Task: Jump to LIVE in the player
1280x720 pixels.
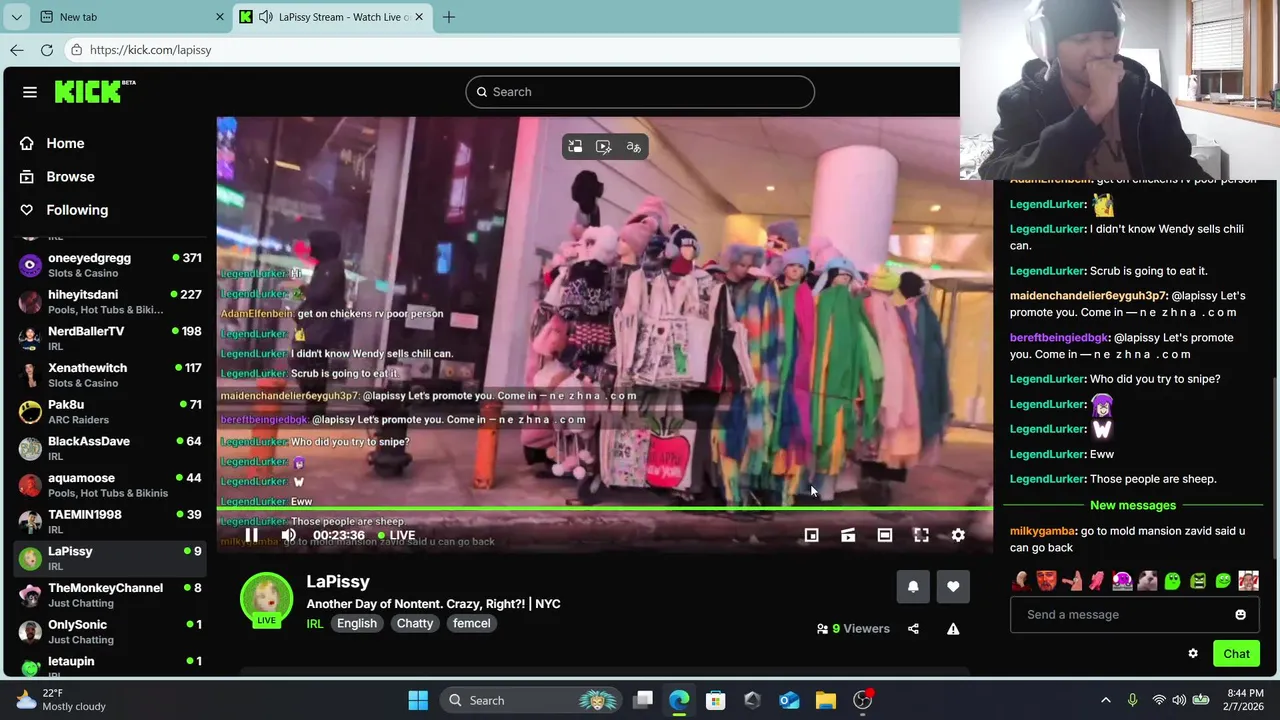Action: 397,535
